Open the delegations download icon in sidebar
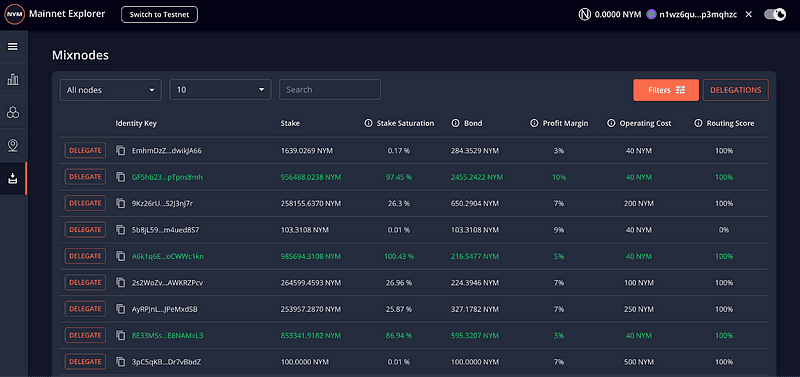800x377 pixels. (x=13, y=179)
